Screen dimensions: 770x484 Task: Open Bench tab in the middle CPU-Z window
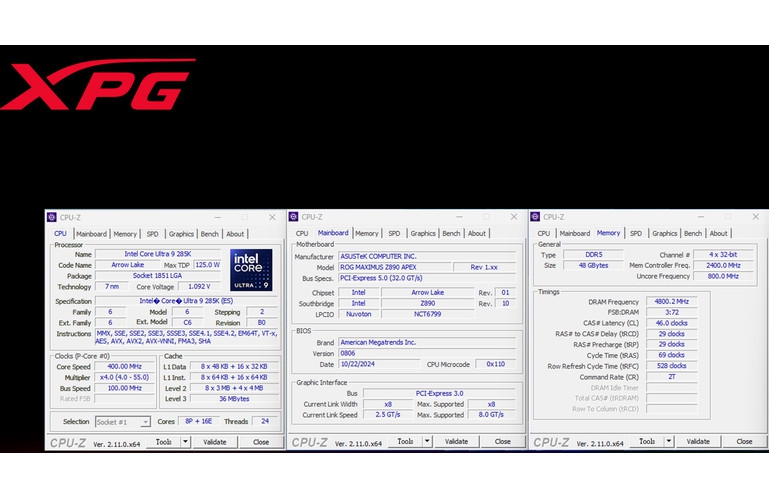(x=451, y=234)
